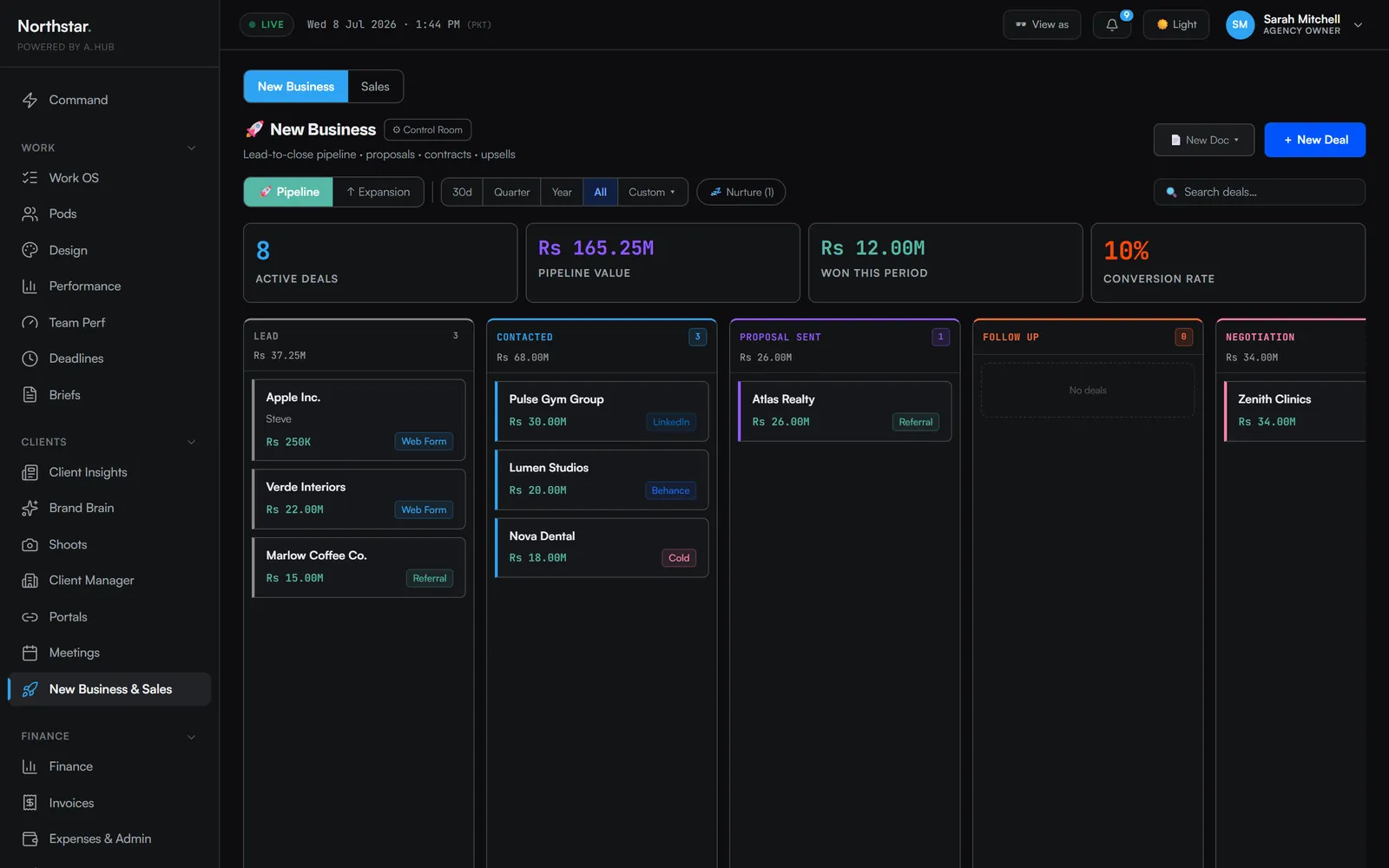
Task: Click the rocket icon beside New Business heading
Action: coord(254,129)
